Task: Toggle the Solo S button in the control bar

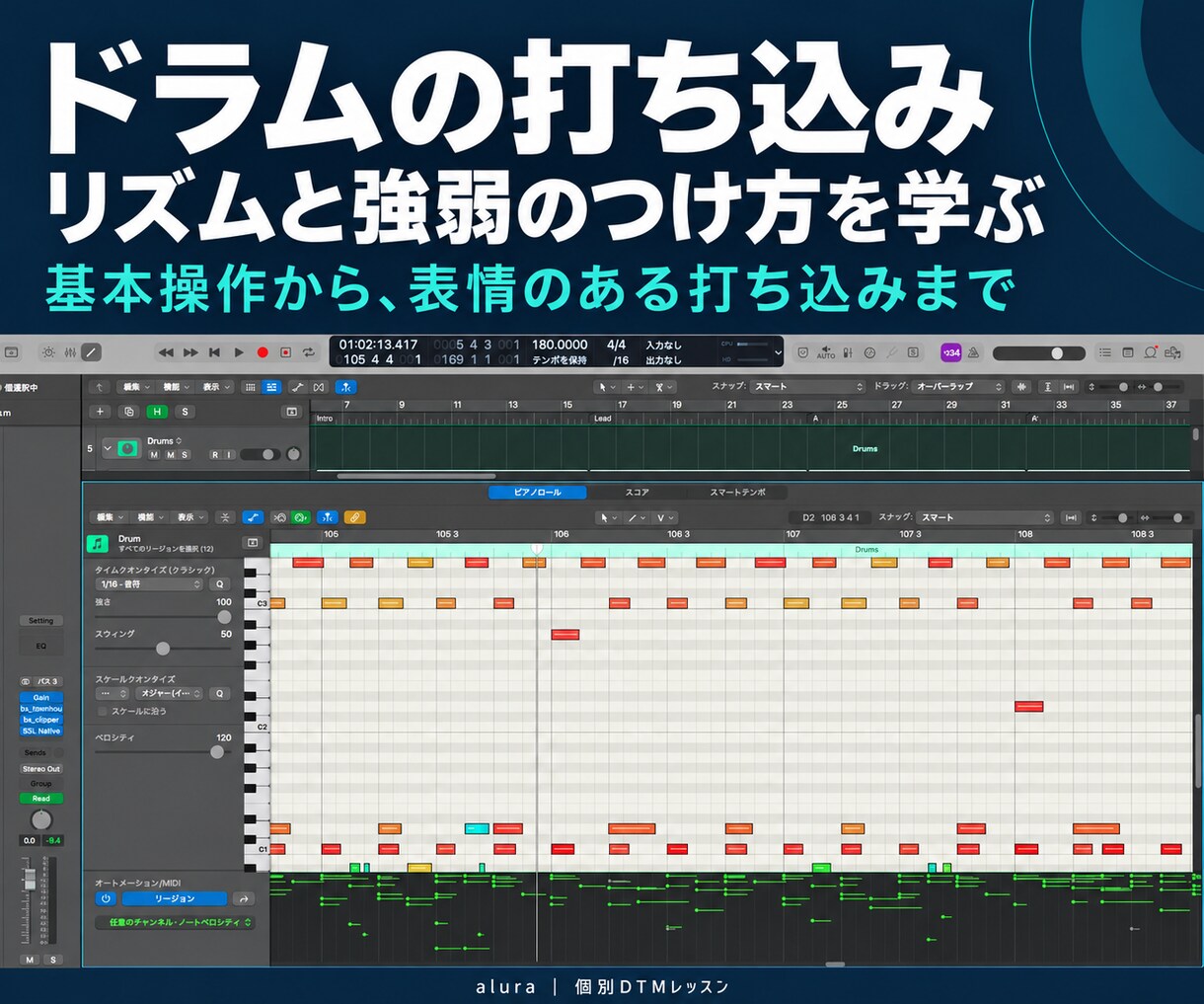Action: click(x=913, y=352)
